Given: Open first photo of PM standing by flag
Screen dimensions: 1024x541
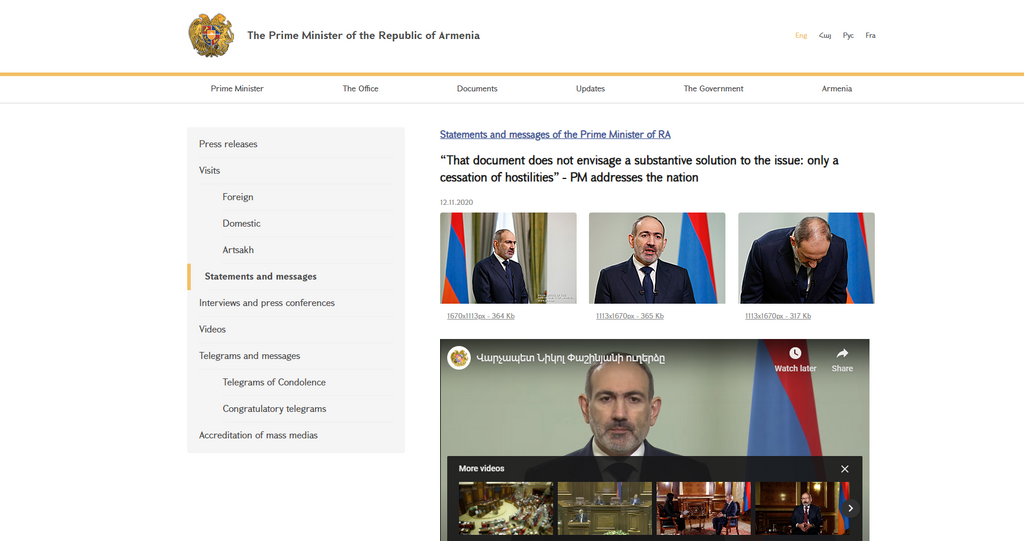Looking at the screenshot, I should pos(508,258).
